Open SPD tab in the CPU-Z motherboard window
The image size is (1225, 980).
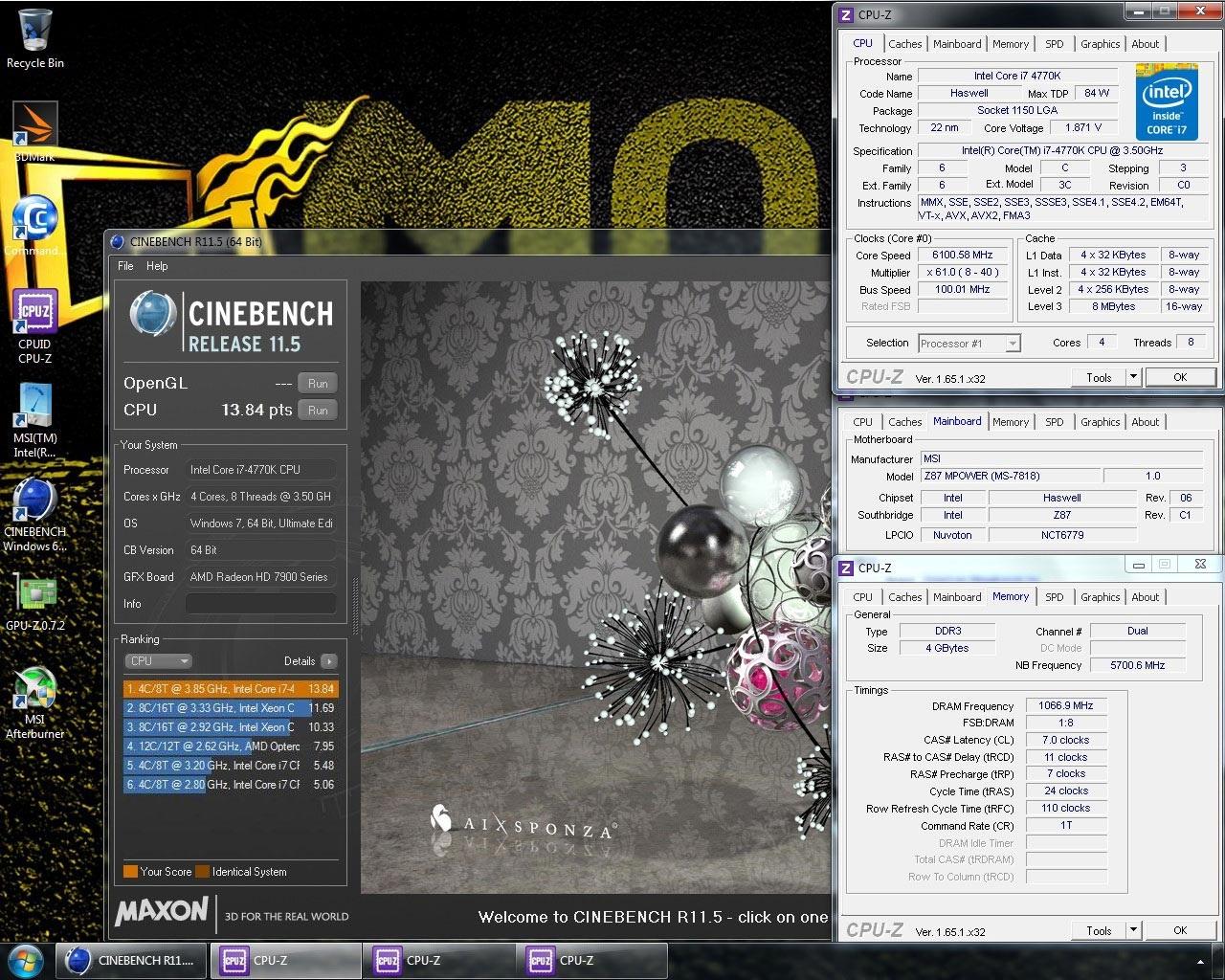pyautogui.click(x=1054, y=422)
